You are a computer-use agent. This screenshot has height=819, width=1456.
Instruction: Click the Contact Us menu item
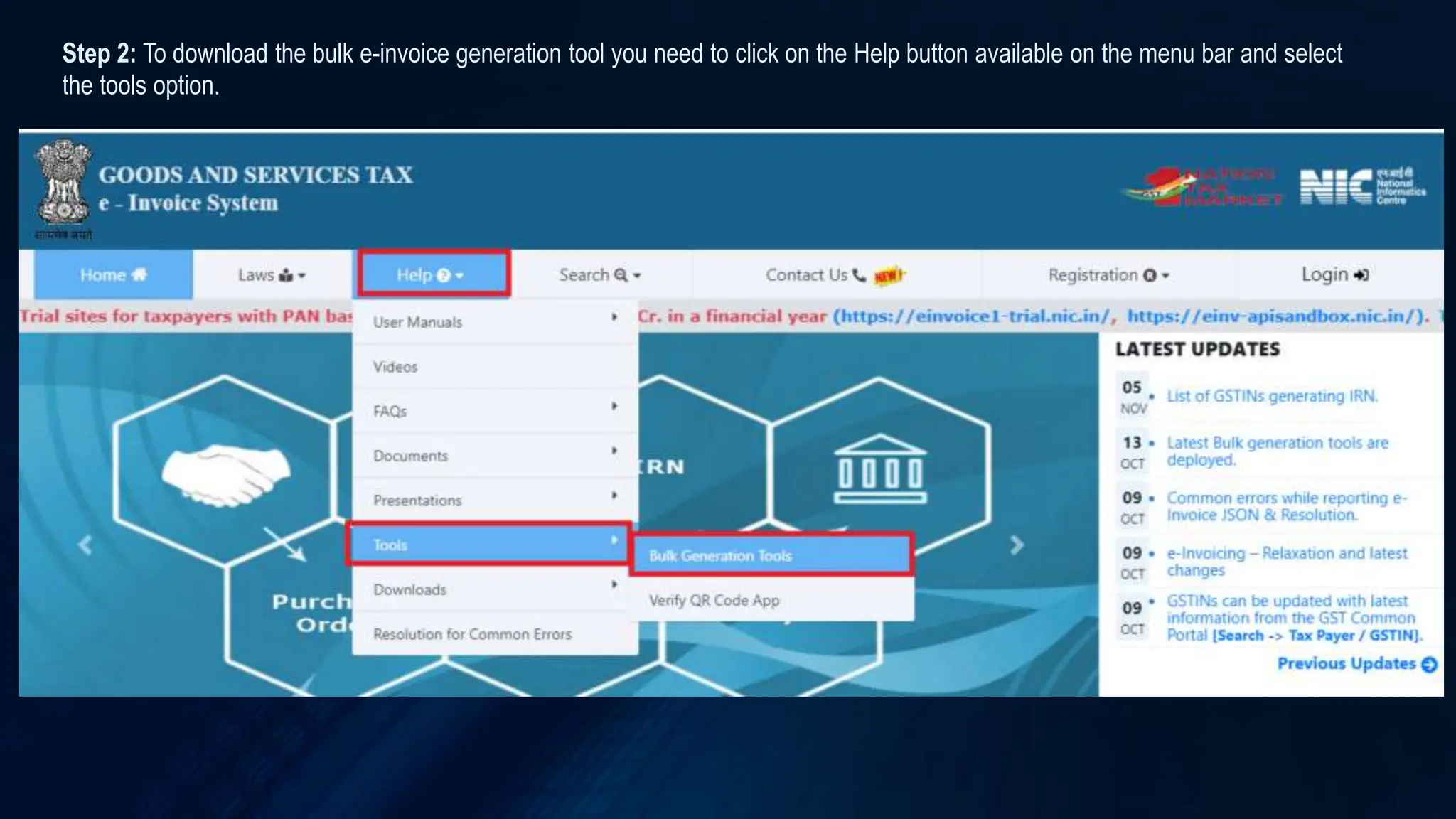(x=835, y=275)
